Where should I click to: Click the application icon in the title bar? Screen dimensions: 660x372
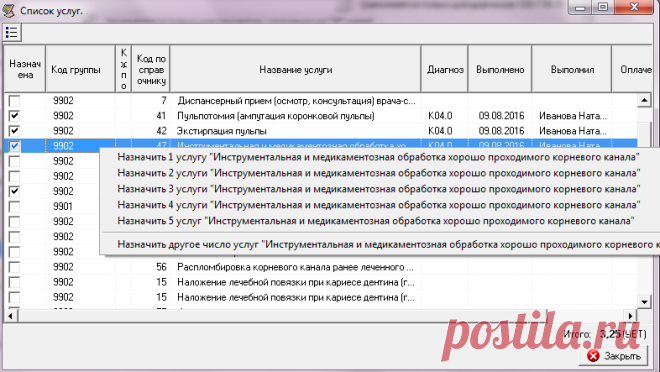point(9,11)
